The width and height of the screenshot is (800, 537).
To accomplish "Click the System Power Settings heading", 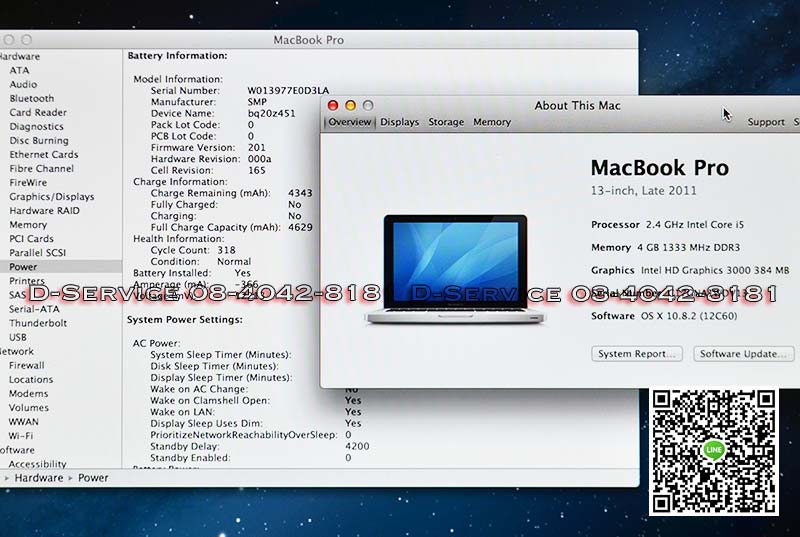I will (185, 320).
